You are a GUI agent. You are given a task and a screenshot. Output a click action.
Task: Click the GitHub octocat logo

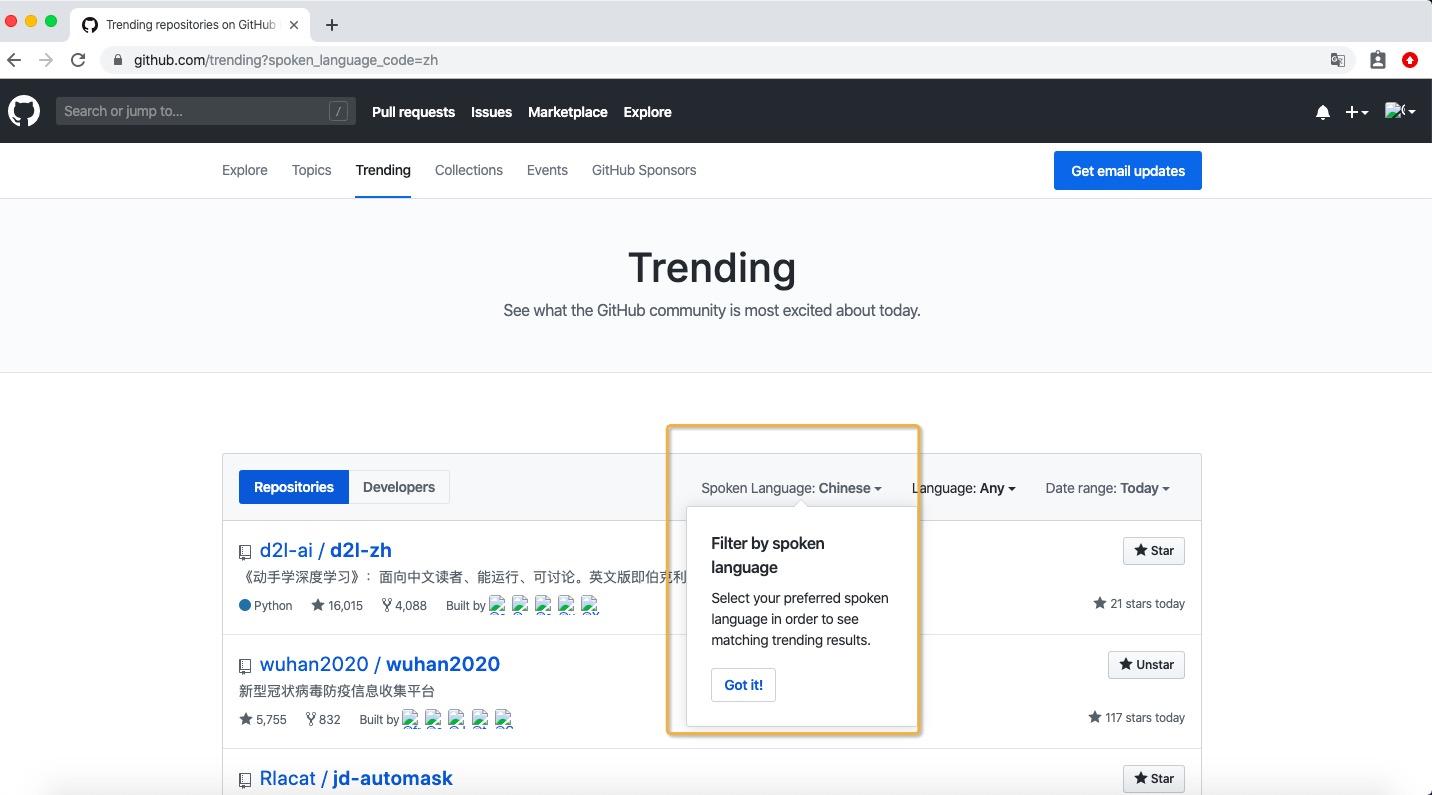pos(23,111)
